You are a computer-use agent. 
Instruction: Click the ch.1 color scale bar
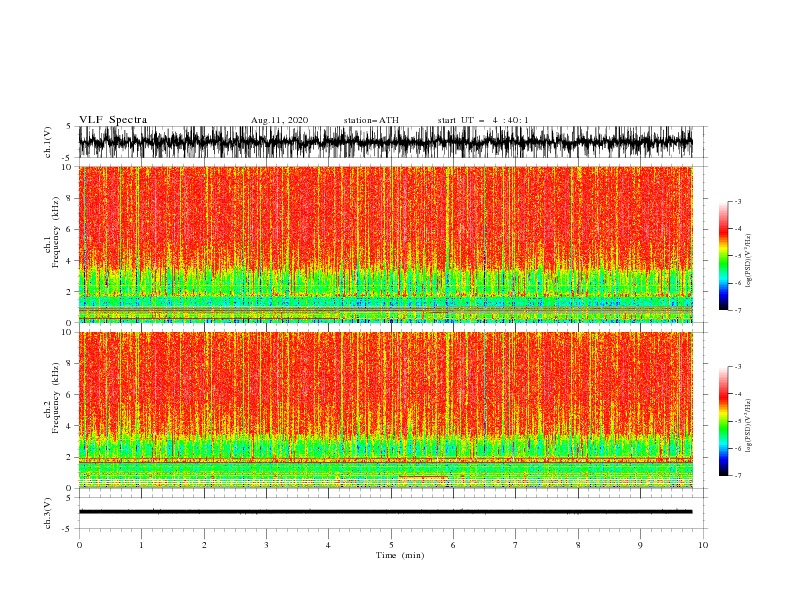[723, 256]
